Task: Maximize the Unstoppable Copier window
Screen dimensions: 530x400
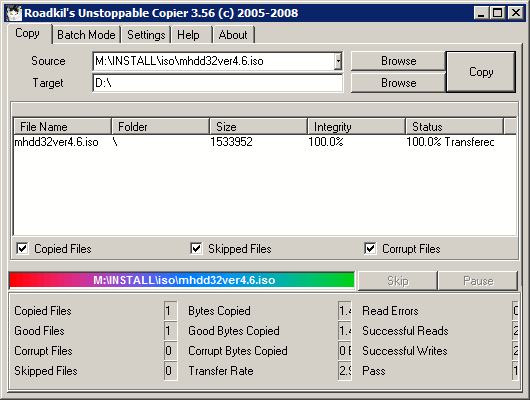Action: tap(498, 13)
